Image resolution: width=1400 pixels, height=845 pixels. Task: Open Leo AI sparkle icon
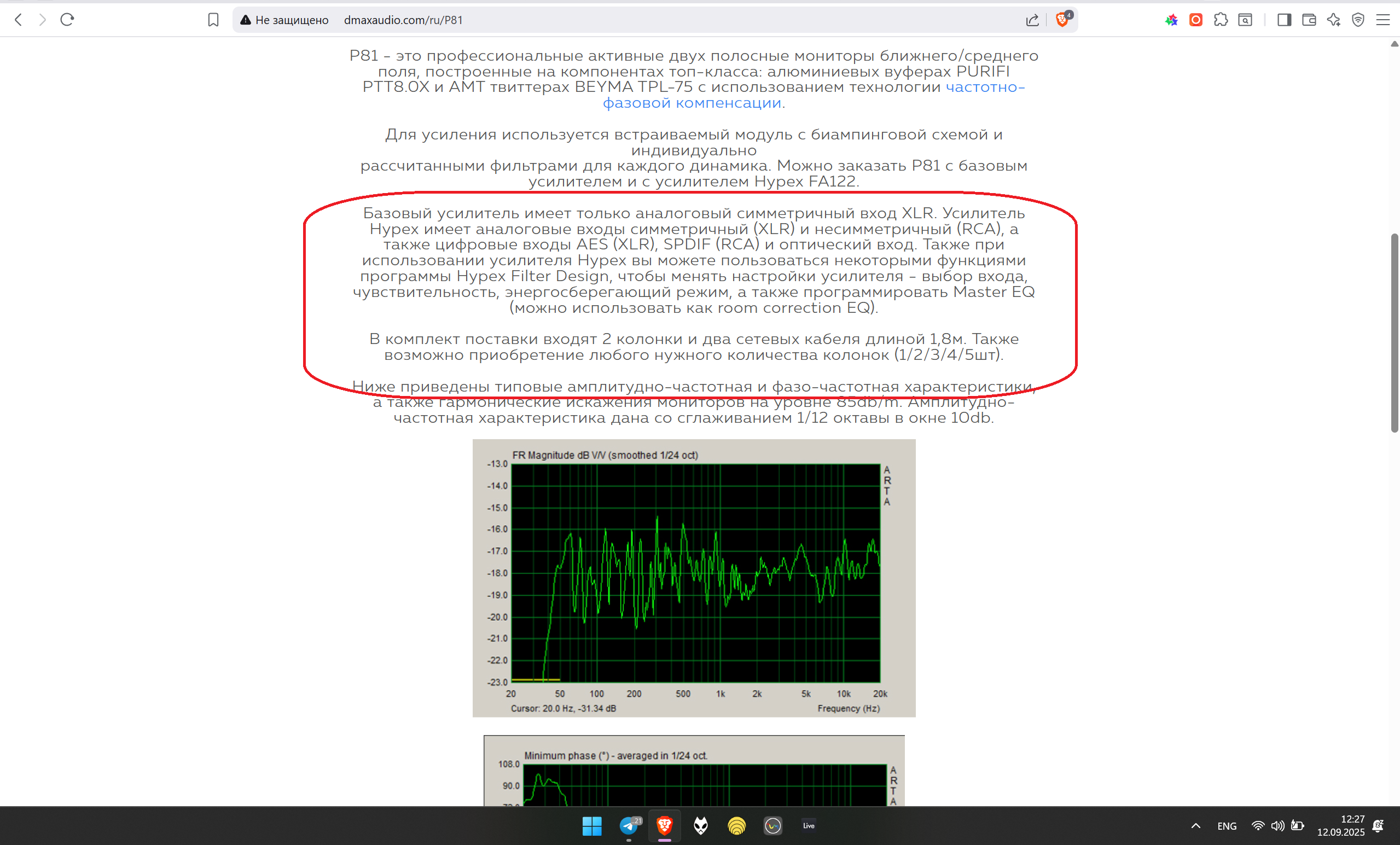pyautogui.click(x=1333, y=20)
